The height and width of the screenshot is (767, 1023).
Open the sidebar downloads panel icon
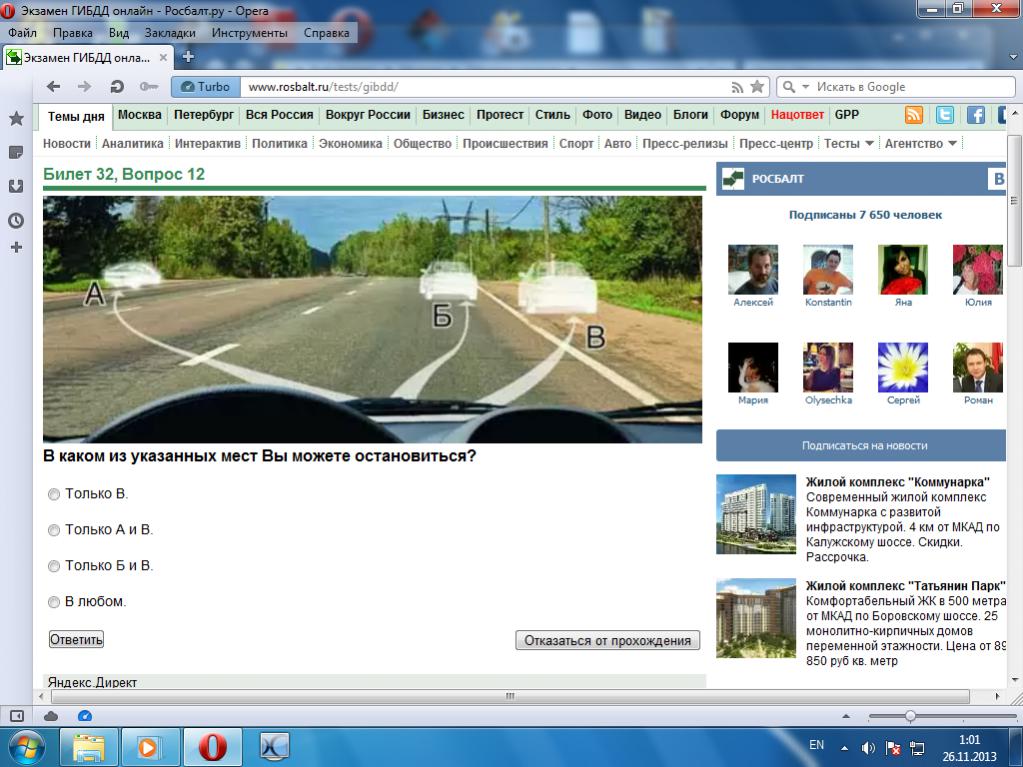tap(16, 186)
